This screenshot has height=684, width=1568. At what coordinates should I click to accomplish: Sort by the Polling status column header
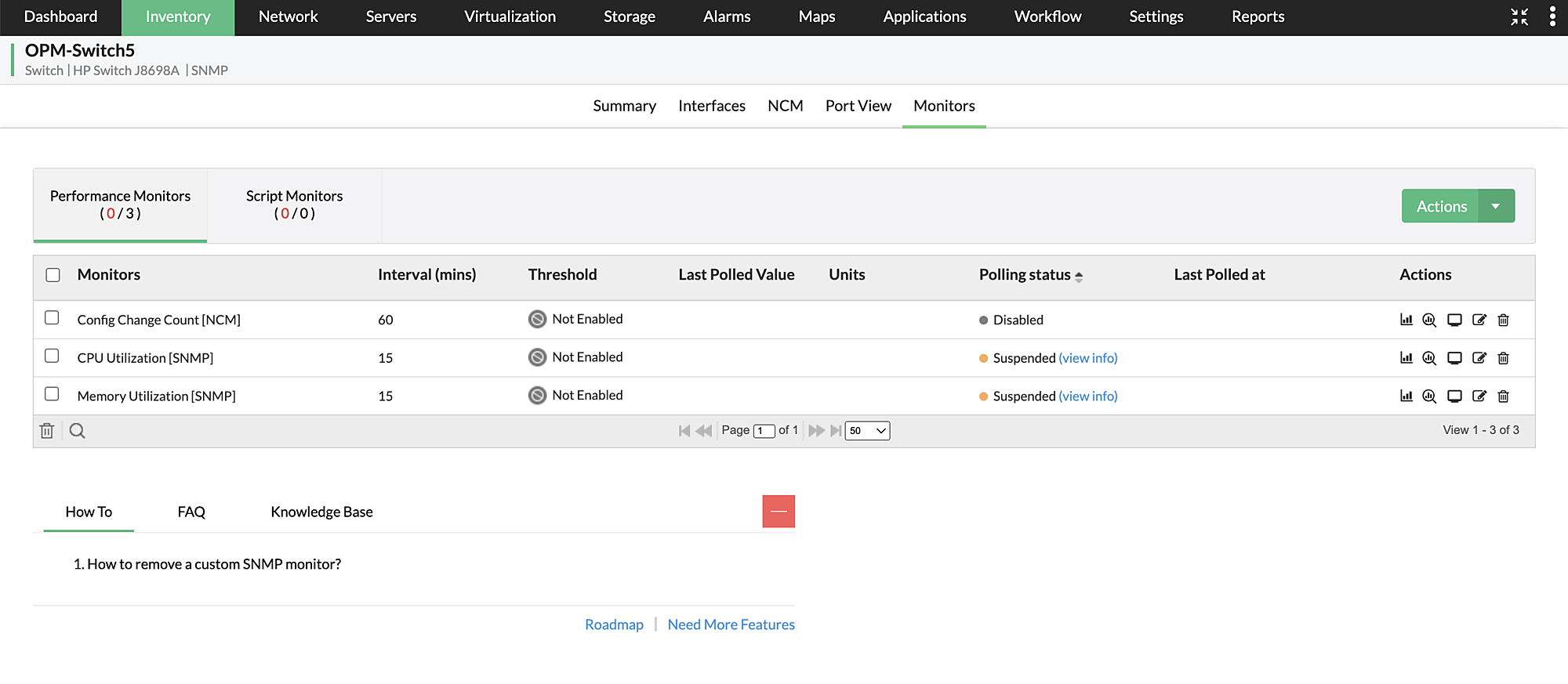(1025, 275)
